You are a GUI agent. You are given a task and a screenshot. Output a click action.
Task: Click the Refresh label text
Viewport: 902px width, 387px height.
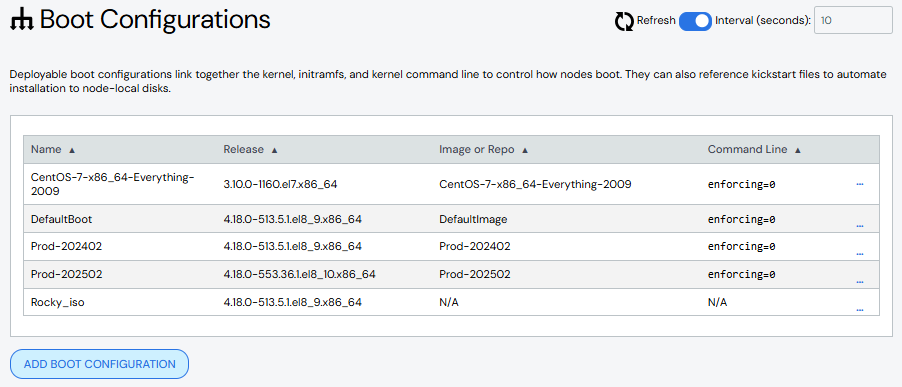point(656,21)
